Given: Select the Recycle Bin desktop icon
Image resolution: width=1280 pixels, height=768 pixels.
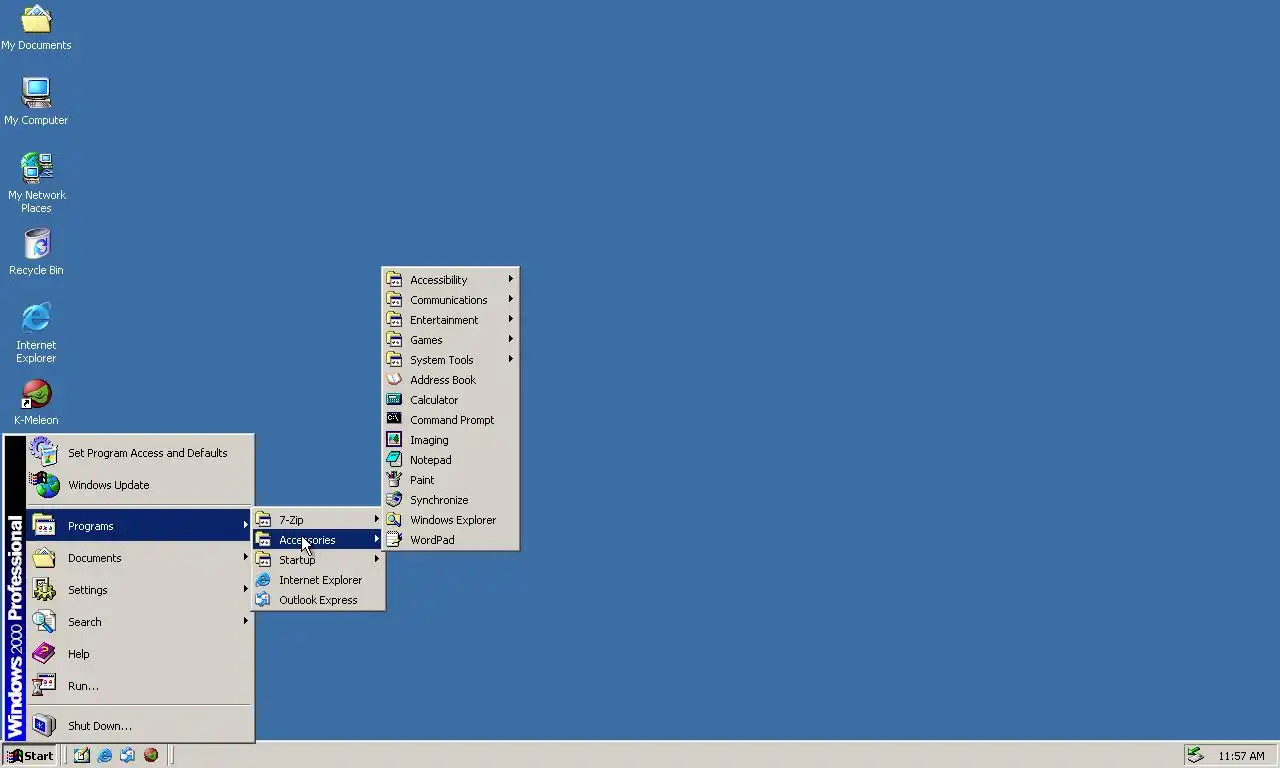Looking at the screenshot, I should pyautogui.click(x=36, y=252).
